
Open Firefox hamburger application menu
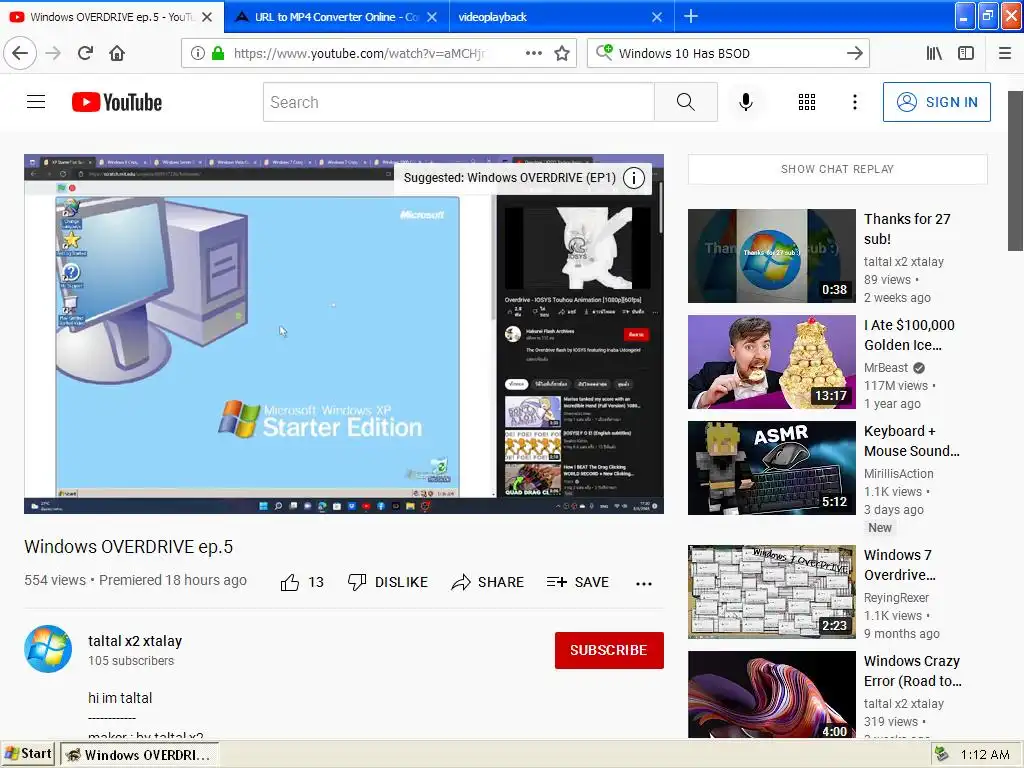coord(1005,54)
